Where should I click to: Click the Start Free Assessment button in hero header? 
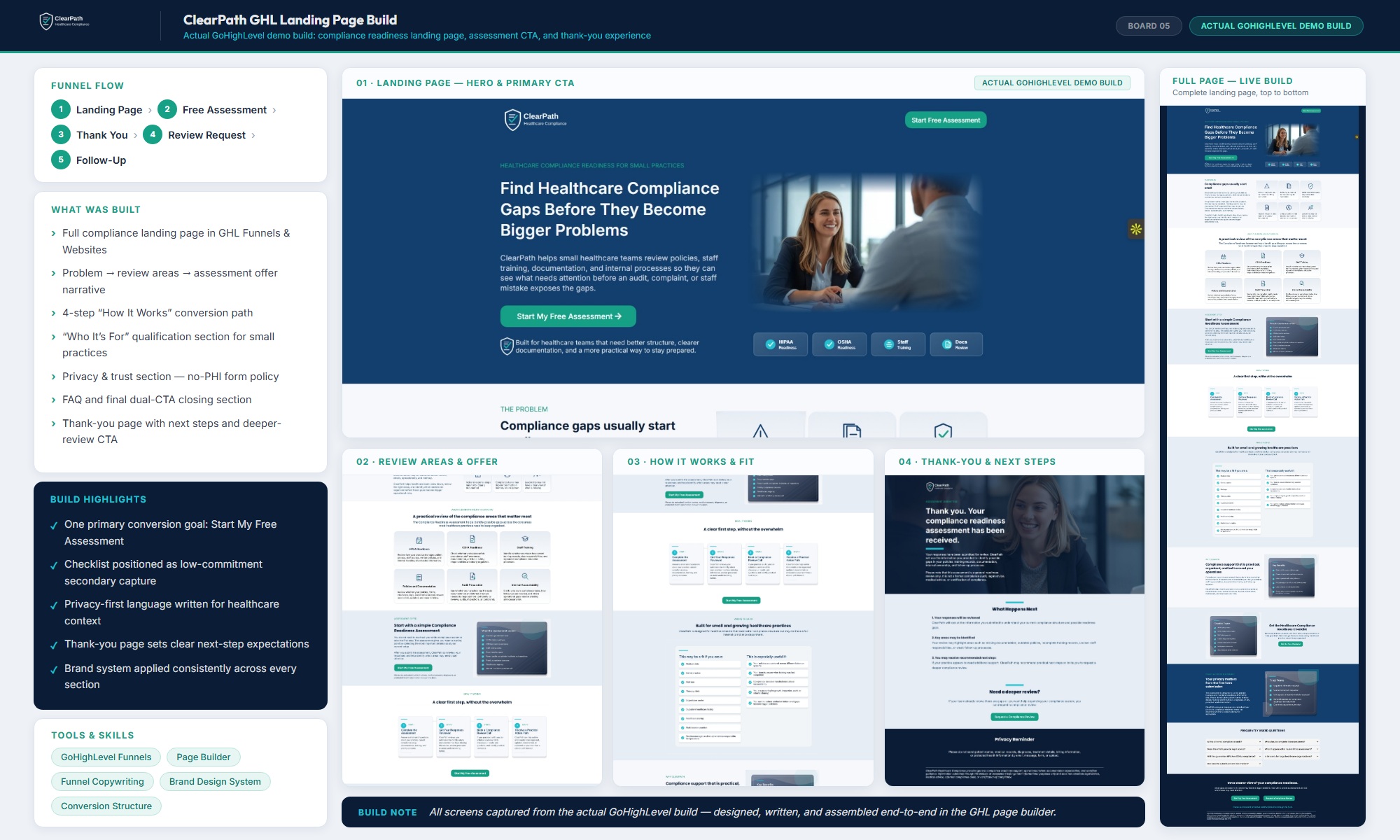pos(946,120)
